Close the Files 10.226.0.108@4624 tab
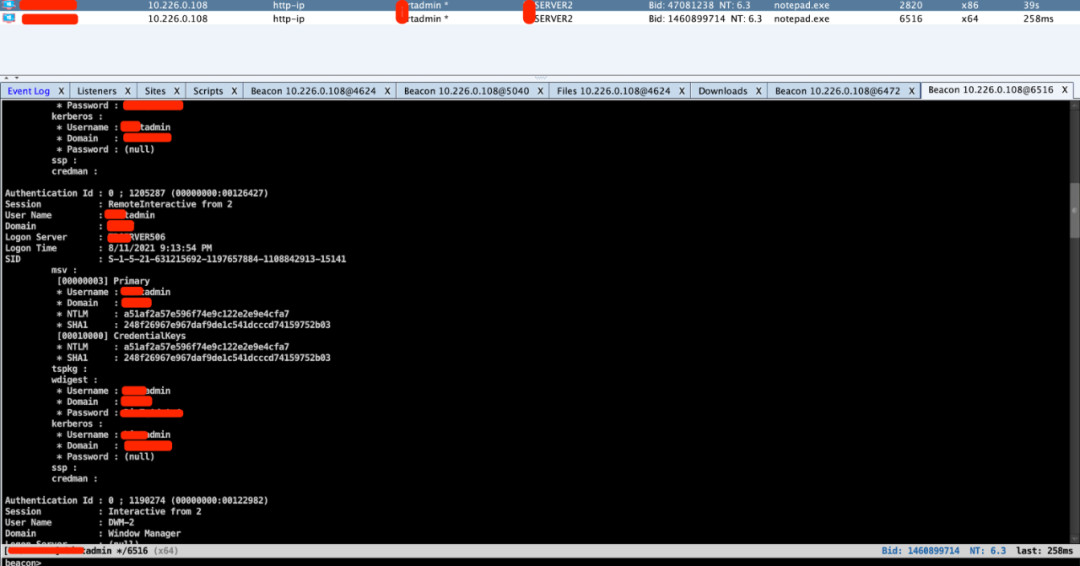1080x566 pixels. coord(682,91)
